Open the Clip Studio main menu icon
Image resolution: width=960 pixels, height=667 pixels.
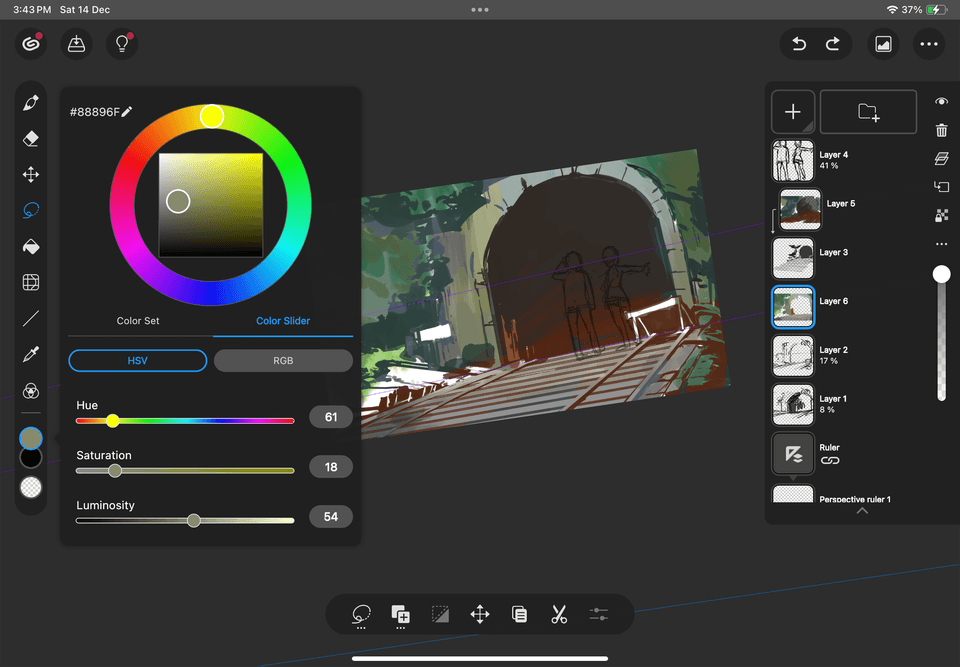(x=31, y=44)
